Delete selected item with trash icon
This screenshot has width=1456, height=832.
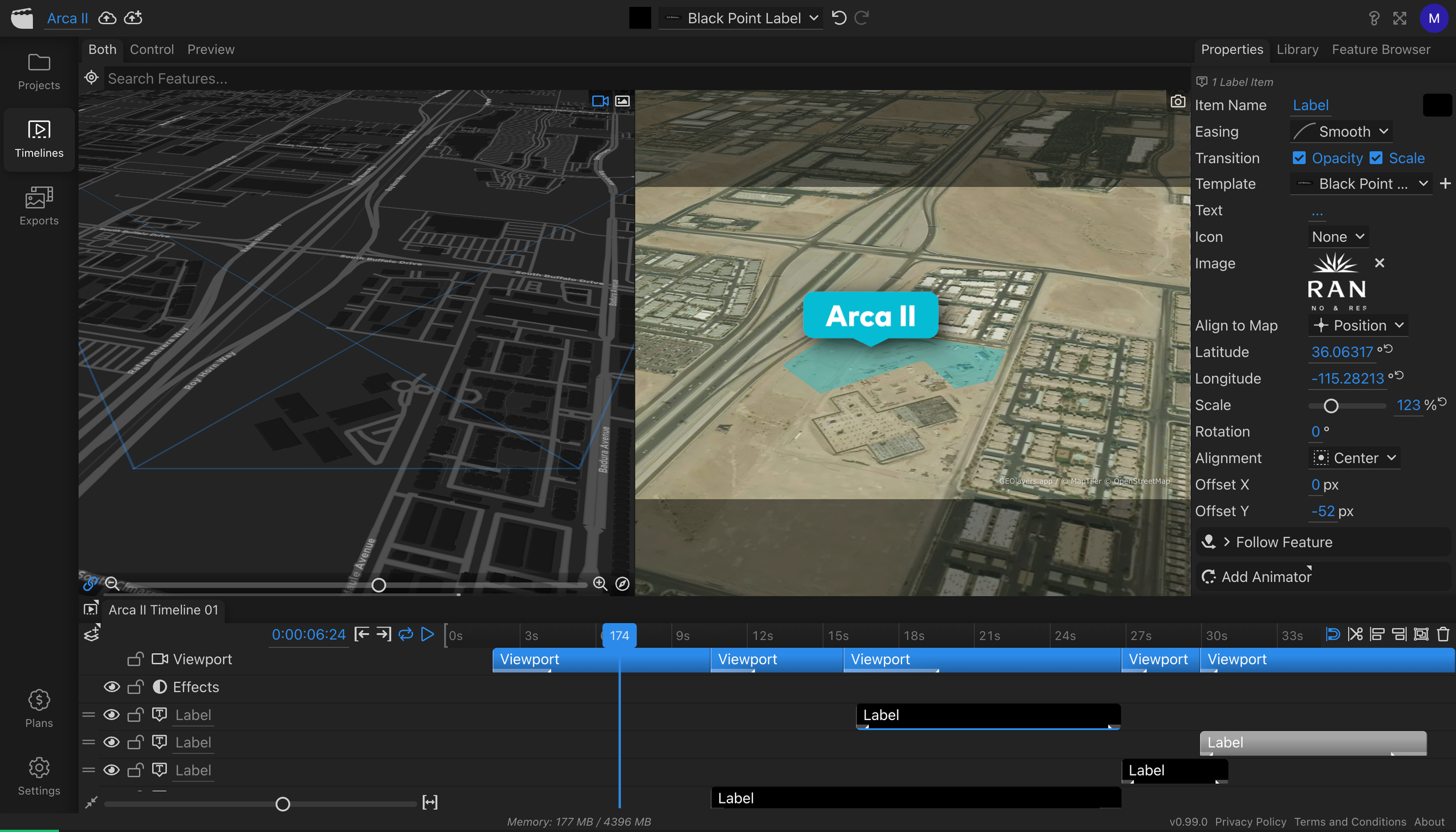(1443, 634)
